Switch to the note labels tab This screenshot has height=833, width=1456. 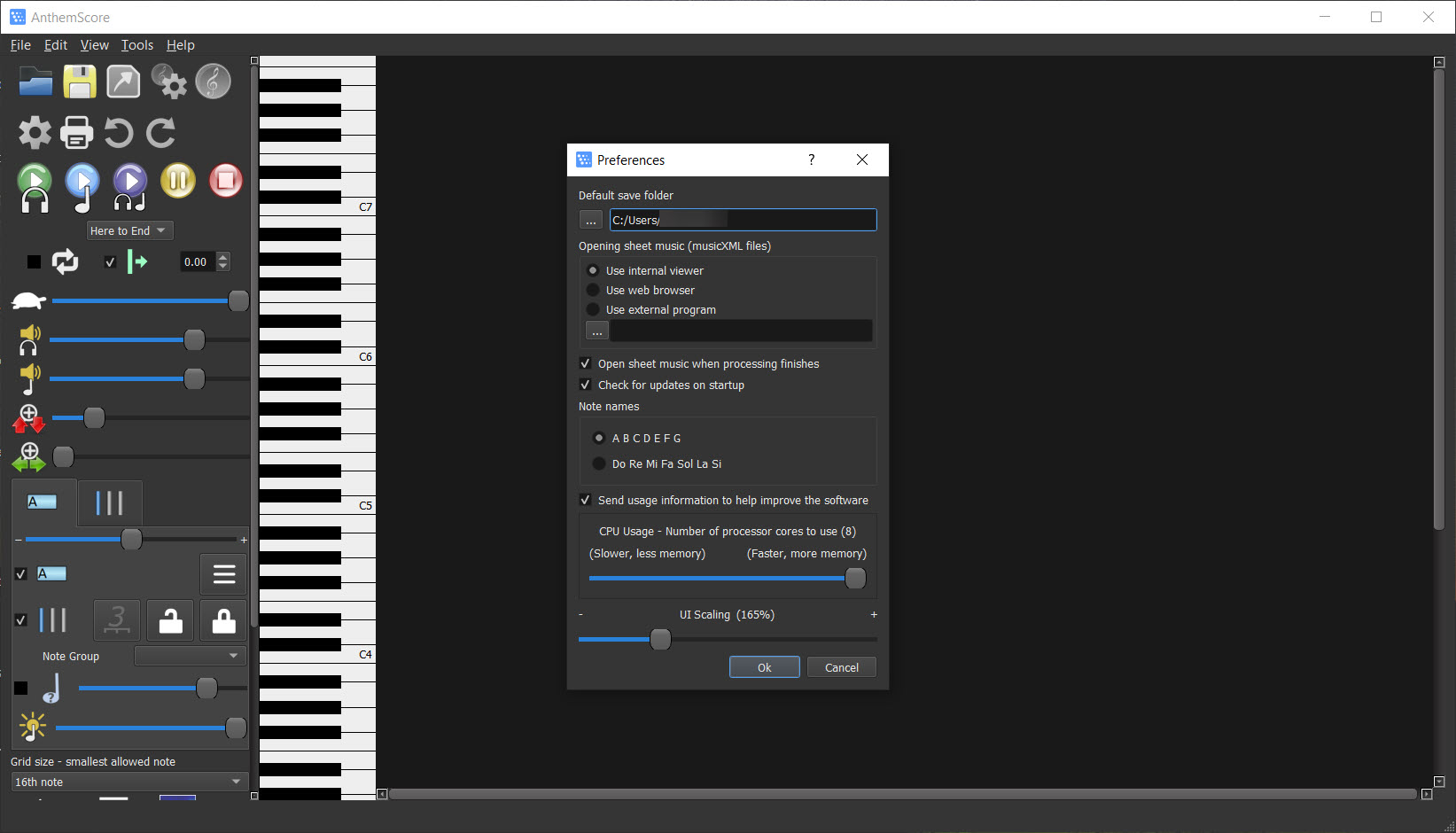pos(43,502)
